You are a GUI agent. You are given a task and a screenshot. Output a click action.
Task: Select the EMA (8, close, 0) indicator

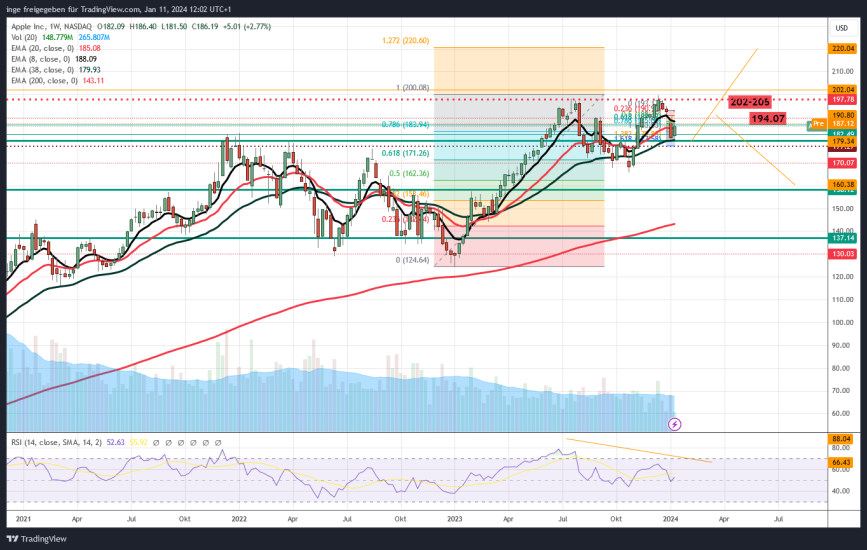[x=38, y=58]
